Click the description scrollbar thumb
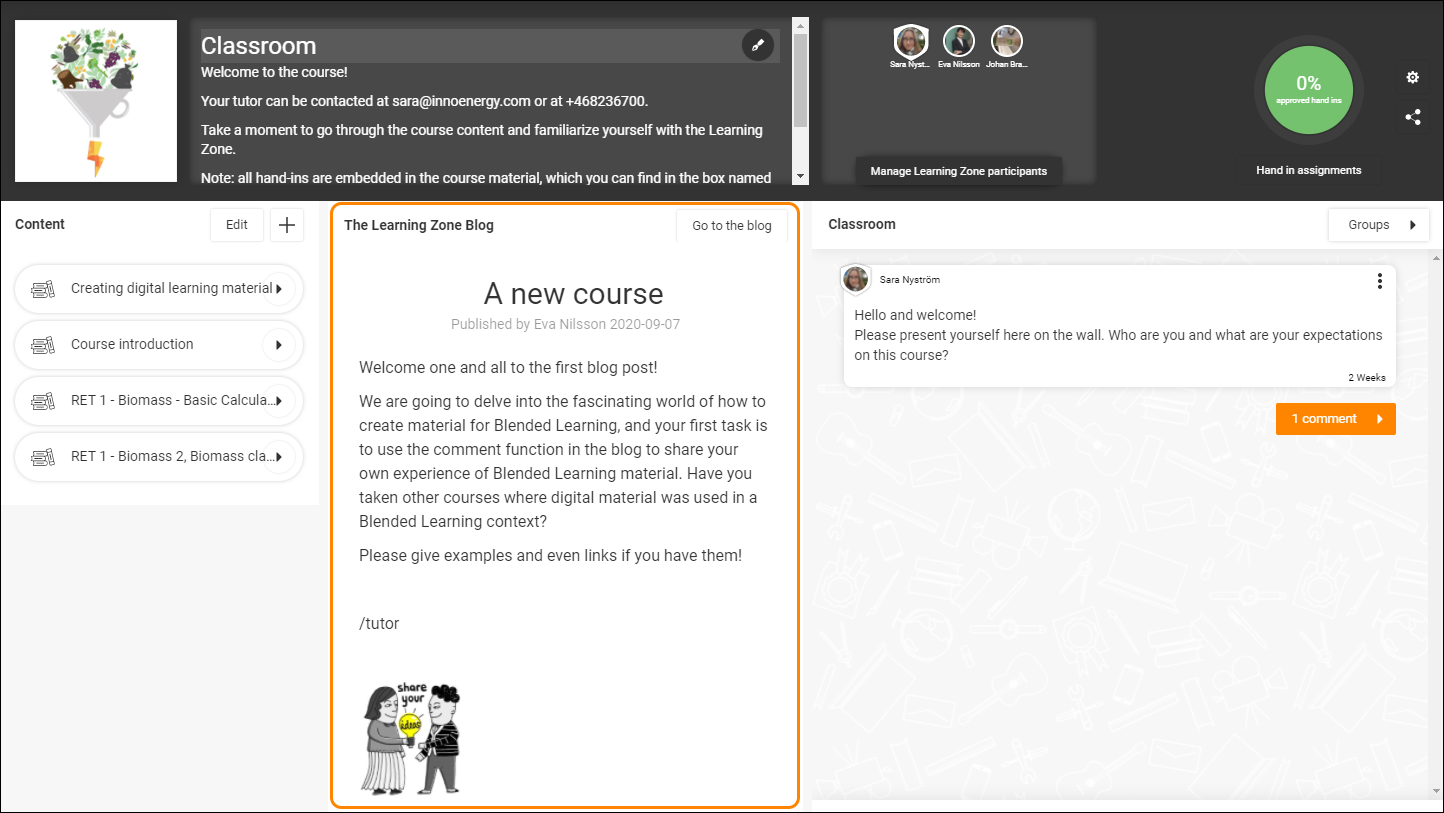This screenshot has width=1444, height=813. point(800,79)
